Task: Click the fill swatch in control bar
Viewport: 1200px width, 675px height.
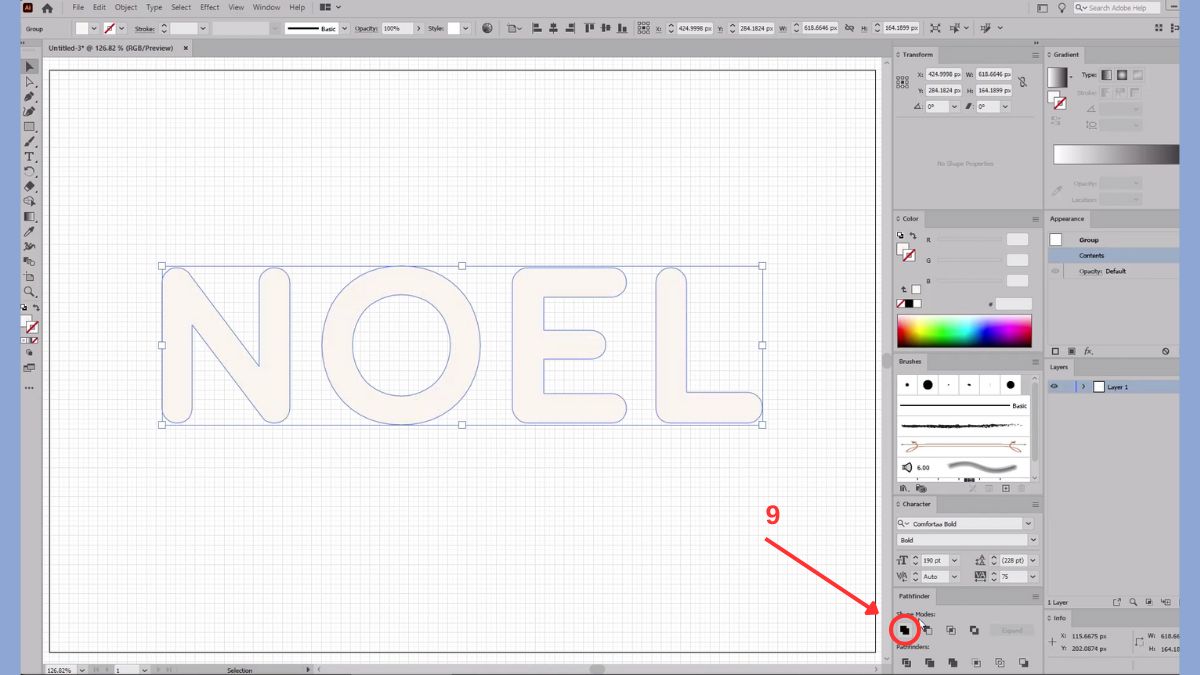Action: 82,29
